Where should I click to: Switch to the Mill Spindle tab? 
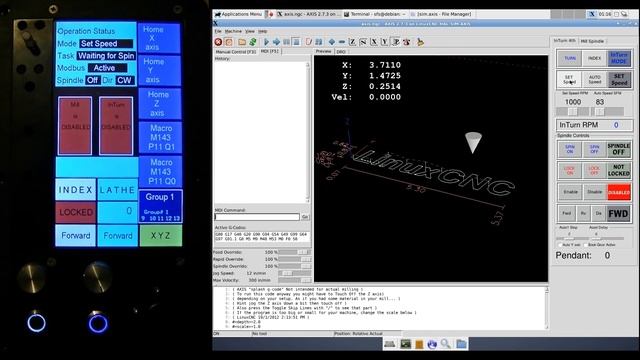click(x=592, y=41)
